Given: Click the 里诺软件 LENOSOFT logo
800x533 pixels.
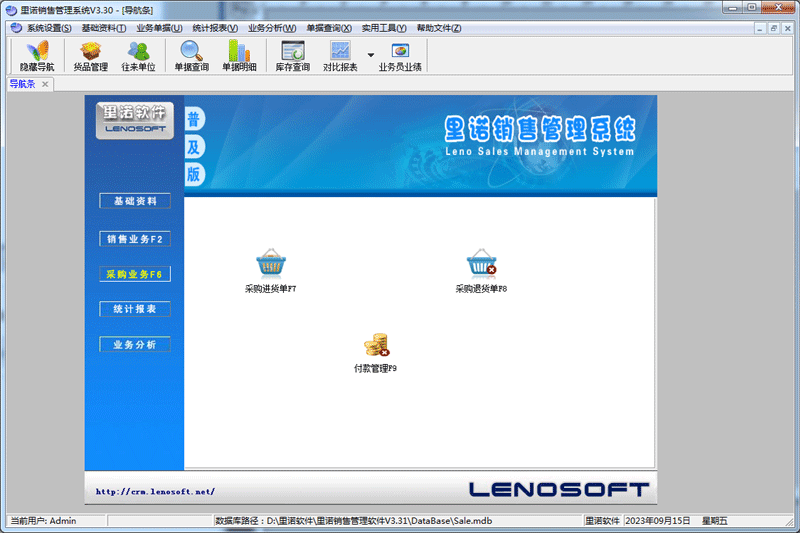Looking at the screenshot, I should coord(135,120).
